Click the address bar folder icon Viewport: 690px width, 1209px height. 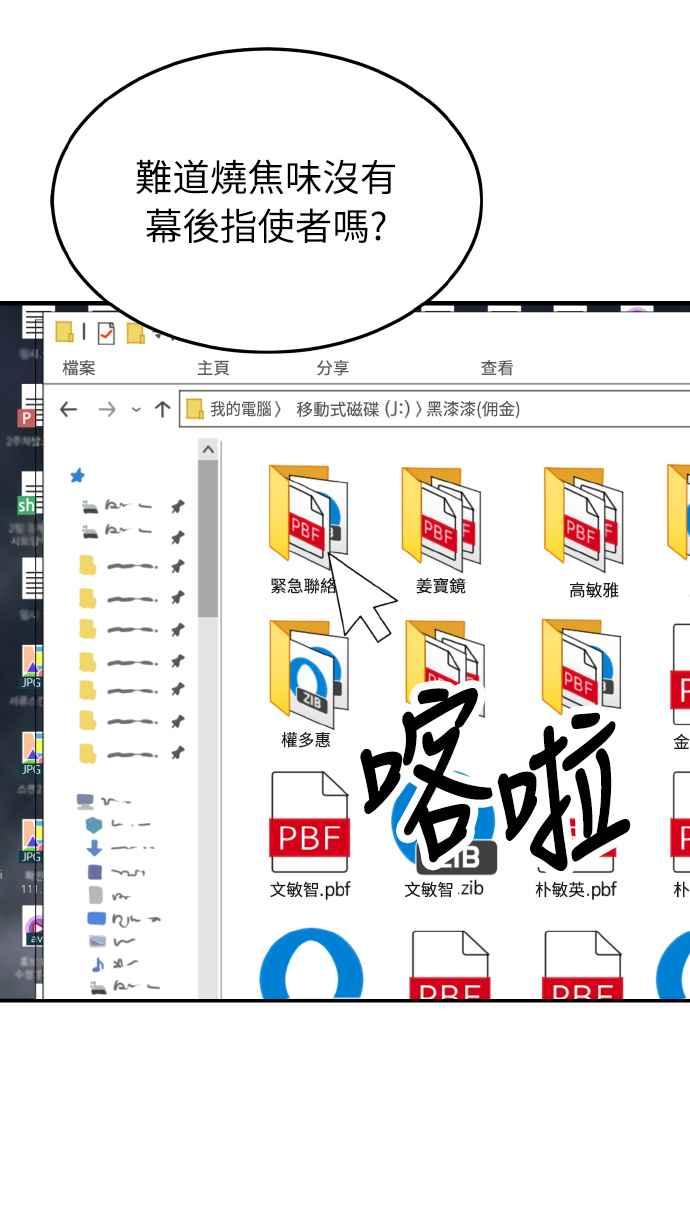[195, 409]
